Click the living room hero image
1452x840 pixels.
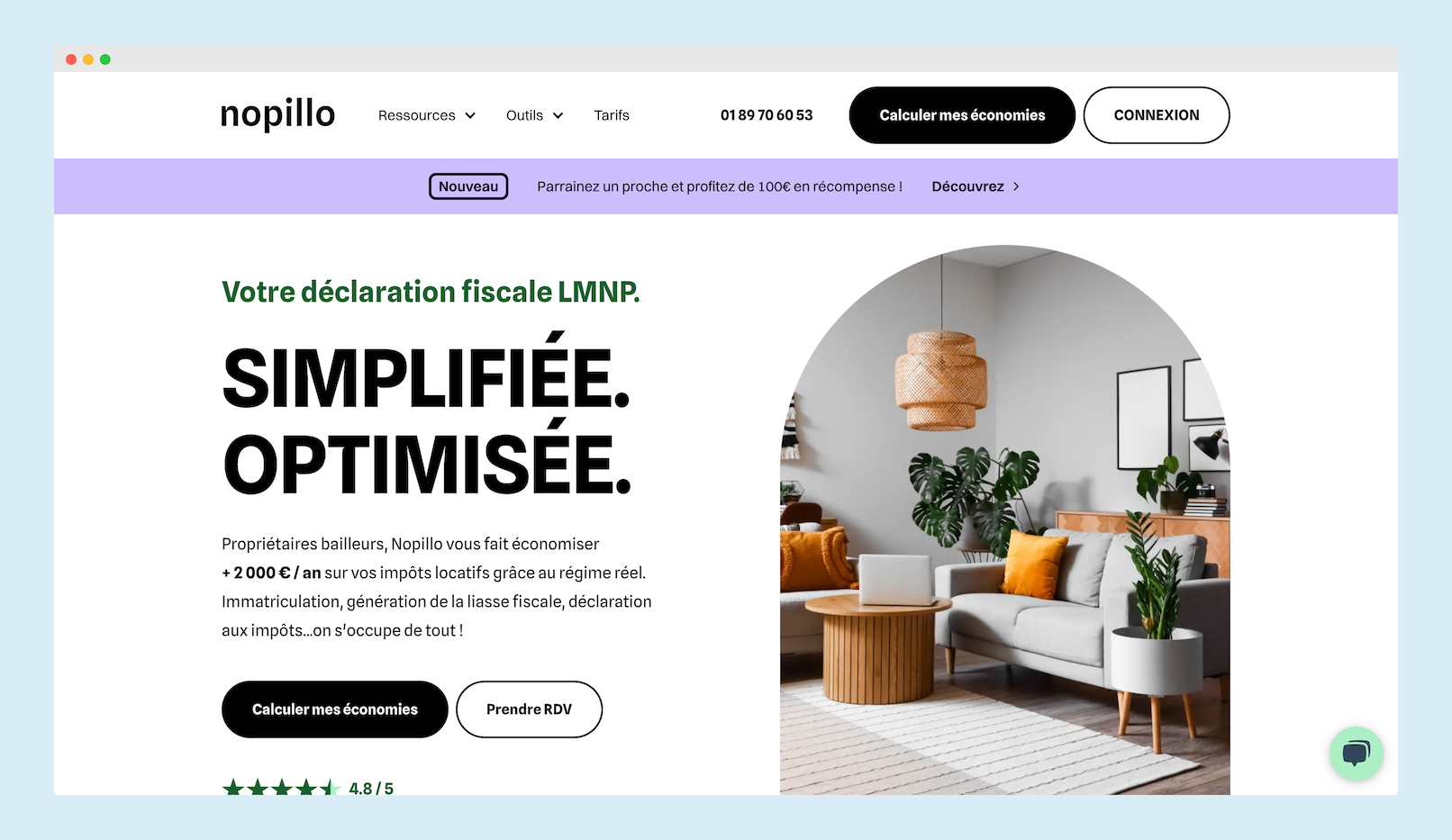pos(1005,520)
